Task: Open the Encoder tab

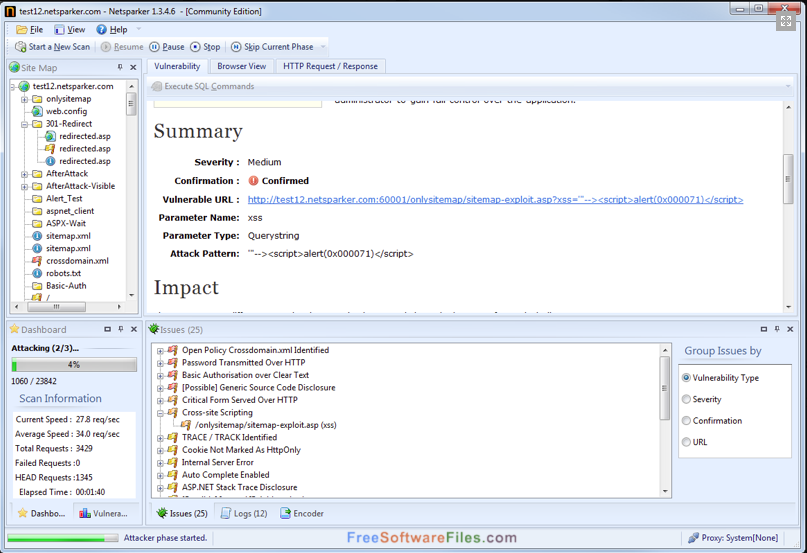Action: pyautogui.click(x=302, y=513)
